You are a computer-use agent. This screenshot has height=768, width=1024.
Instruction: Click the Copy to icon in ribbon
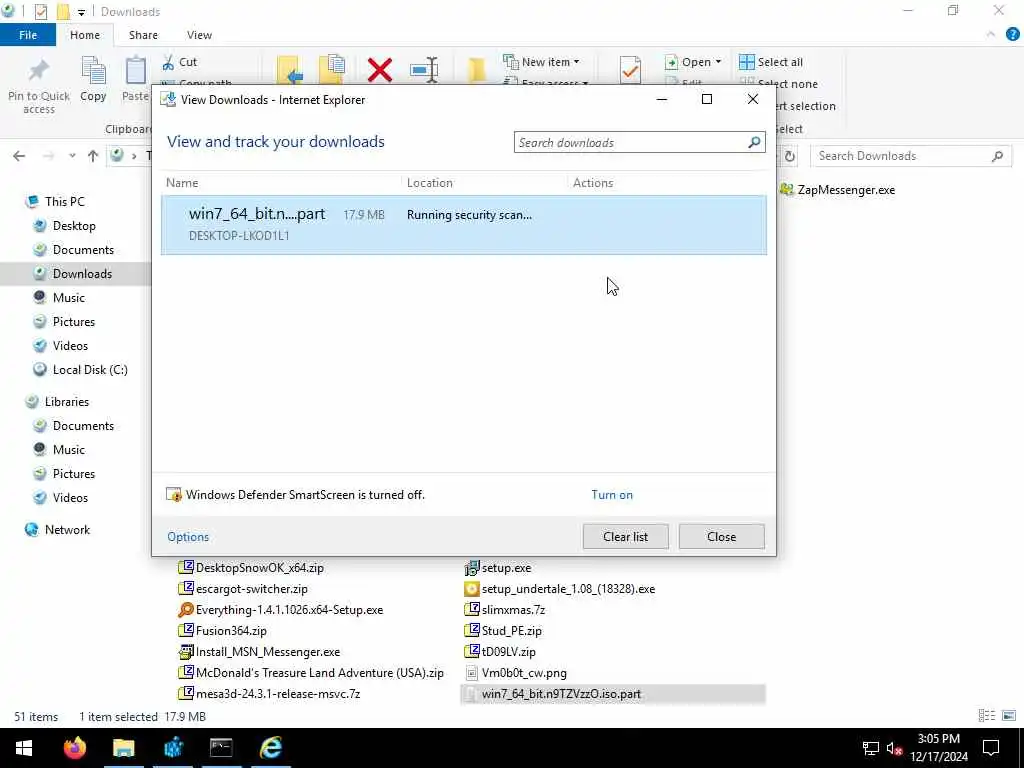pos(332,71)
